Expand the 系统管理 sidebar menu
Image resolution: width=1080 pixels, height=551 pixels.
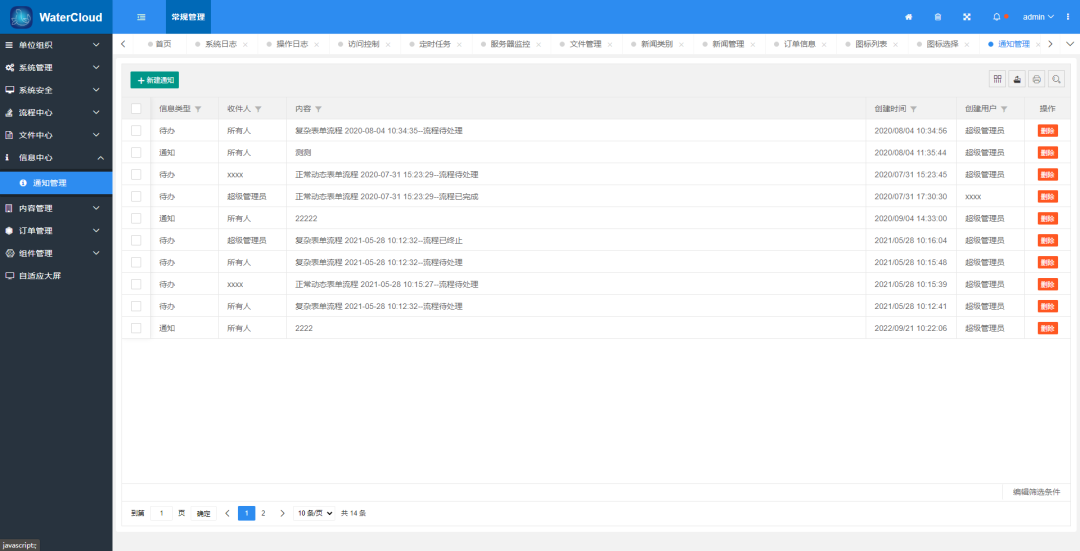[x=56, y=67]
